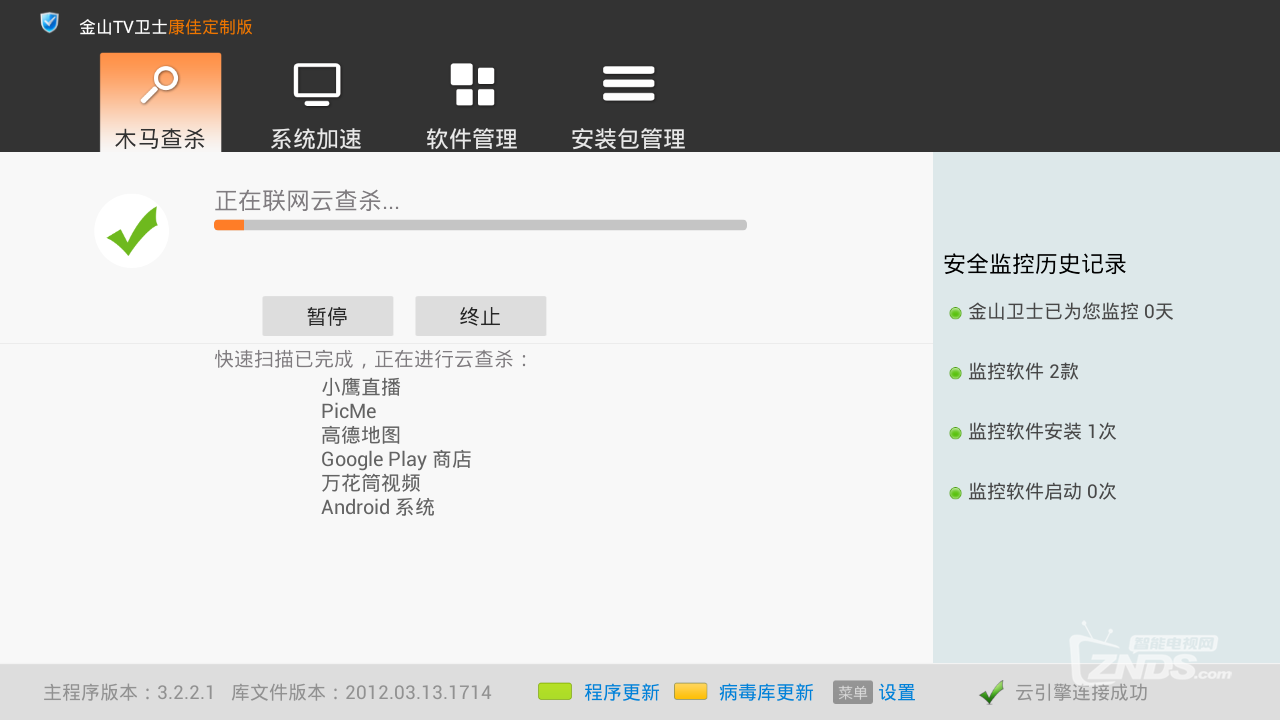Select 万花筒视频 in the scan list
The image size is (1280, 720).
pyautogui.click(x=371, y=483)
